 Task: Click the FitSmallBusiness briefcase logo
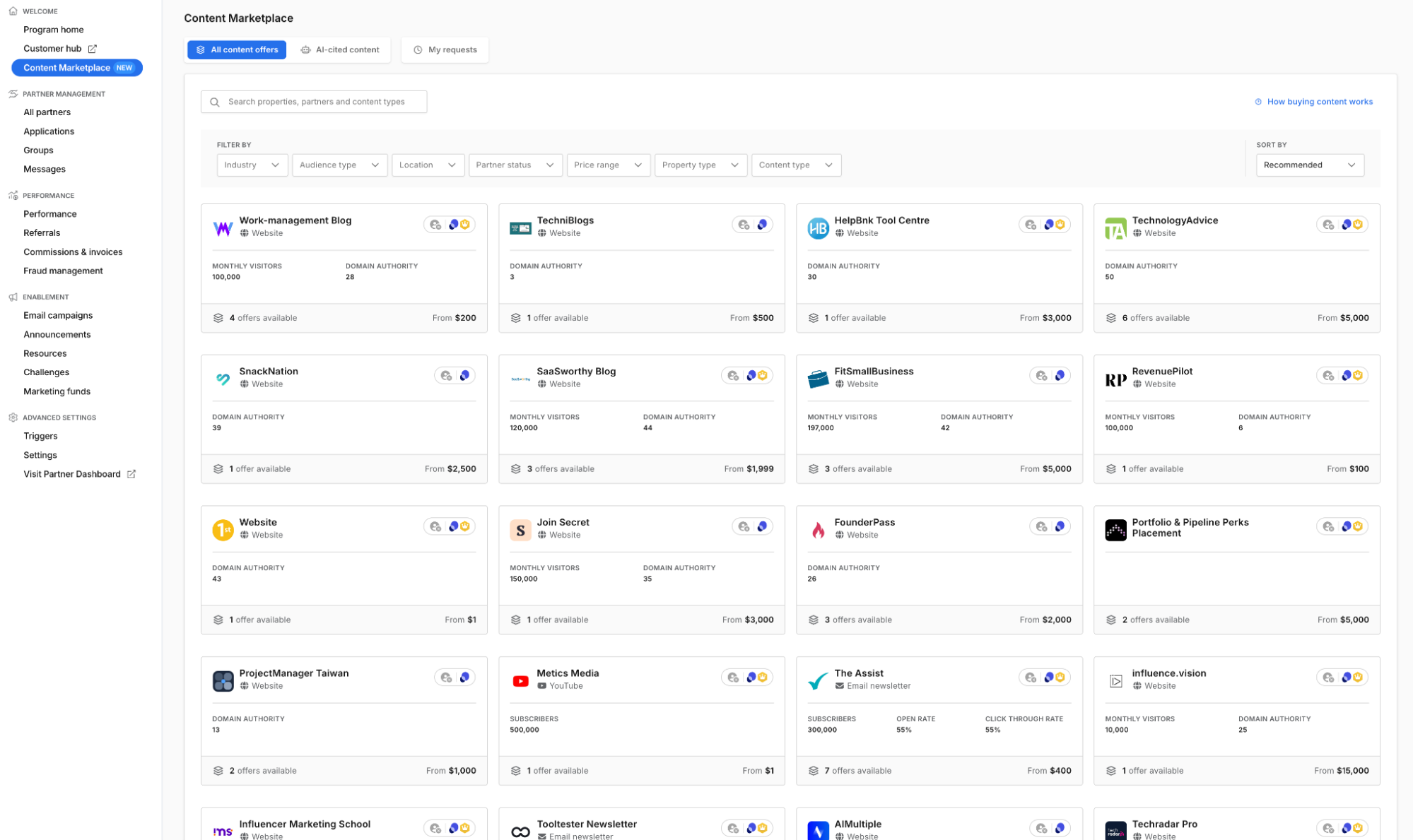pyautogui.click(x=818, y=379)
